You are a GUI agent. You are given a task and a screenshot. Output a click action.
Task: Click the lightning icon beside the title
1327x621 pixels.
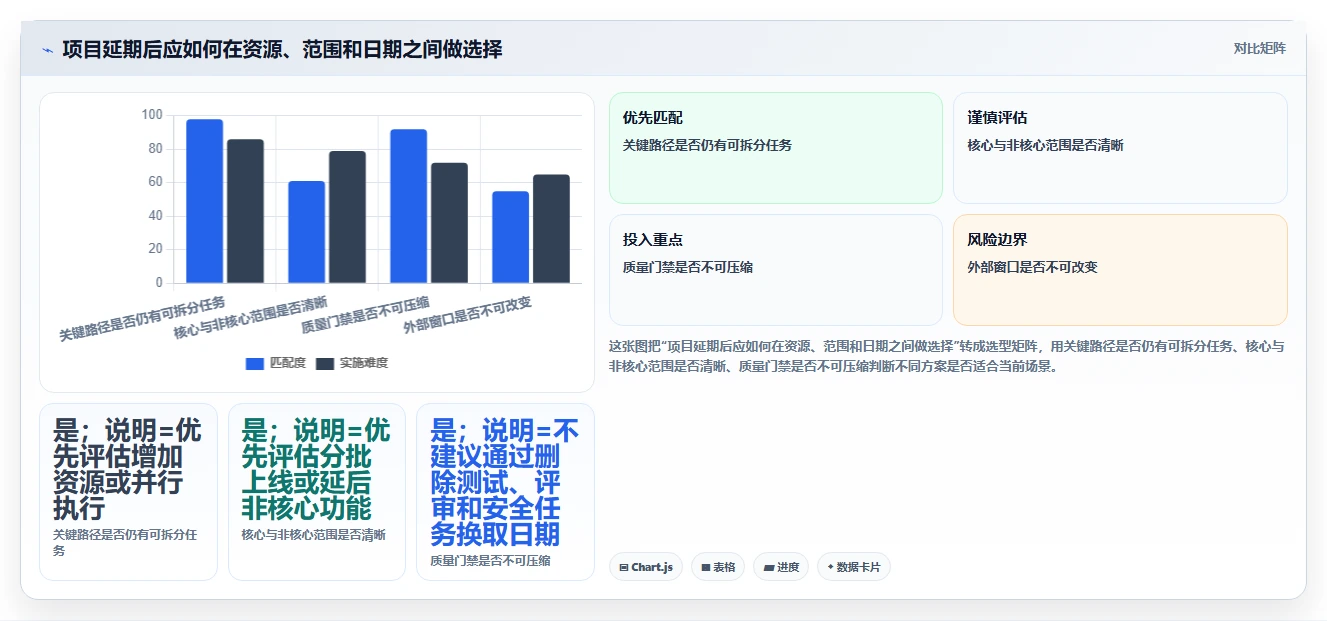pos(47,50)
